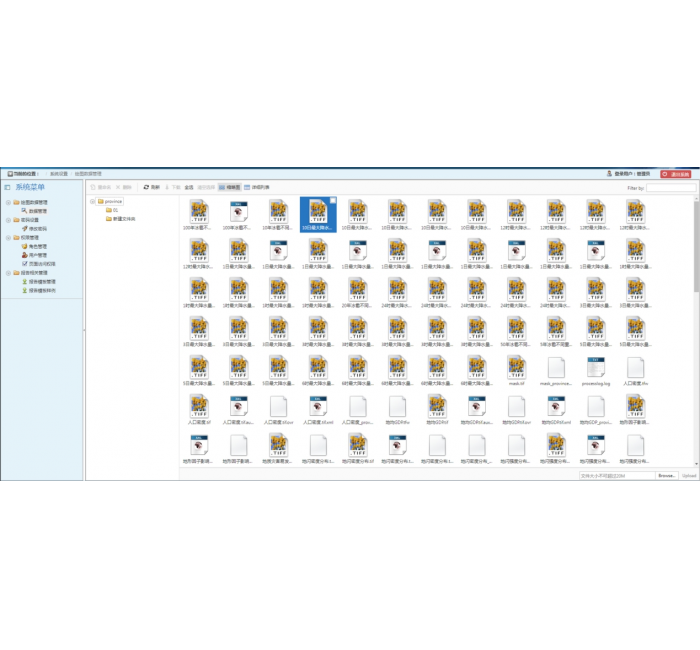
Task: Click the Refresh (刷新) toolbar icon
Action: [x=151, y=187]
